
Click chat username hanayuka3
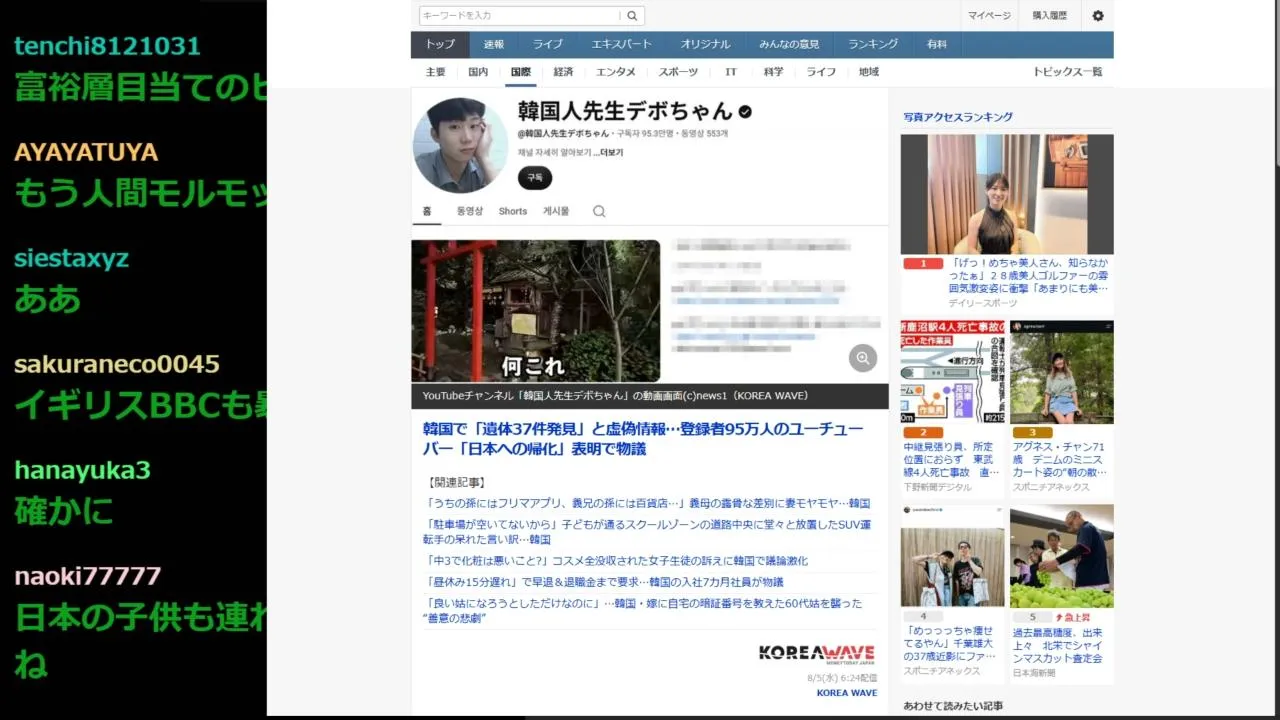[x=82, y=470]
